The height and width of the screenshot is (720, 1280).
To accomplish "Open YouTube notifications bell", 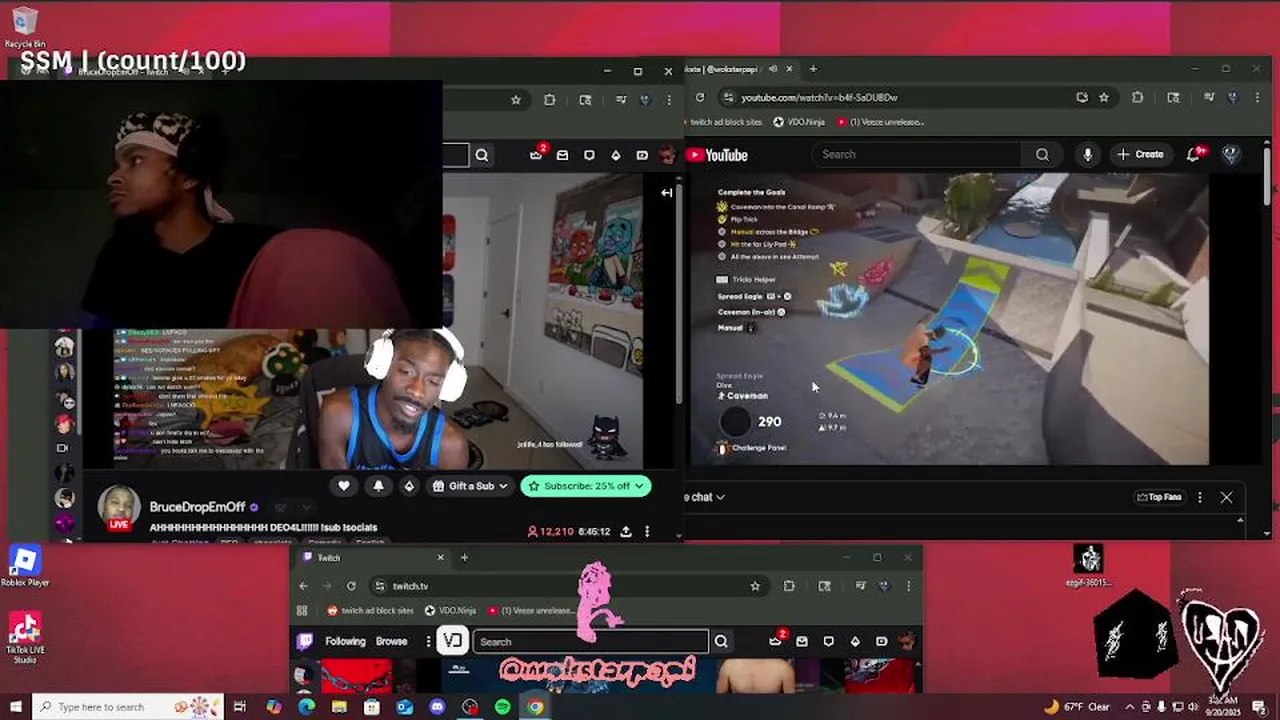I will tap(1194, 154).
